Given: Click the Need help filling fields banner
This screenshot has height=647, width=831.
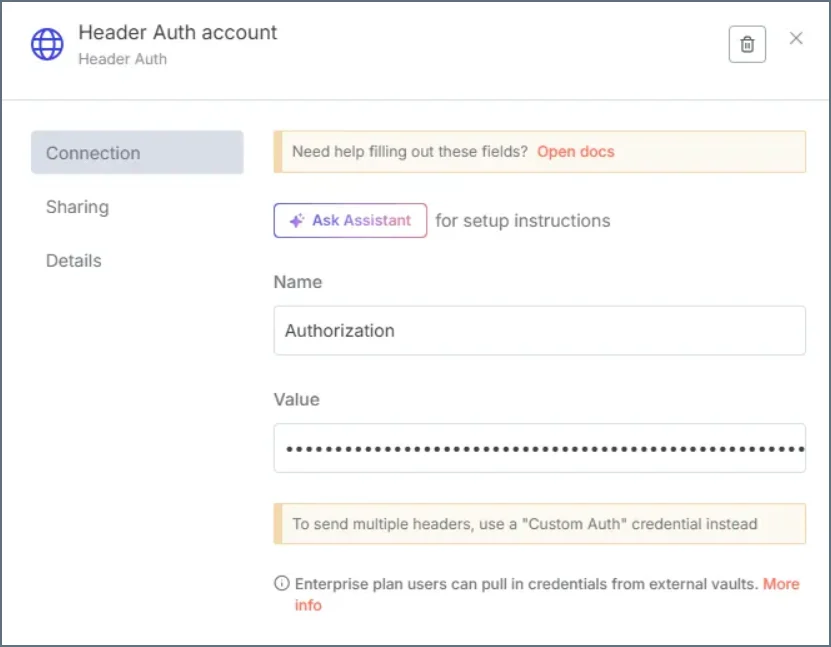Looking at the screenshot, I should (x=540, y=152).
